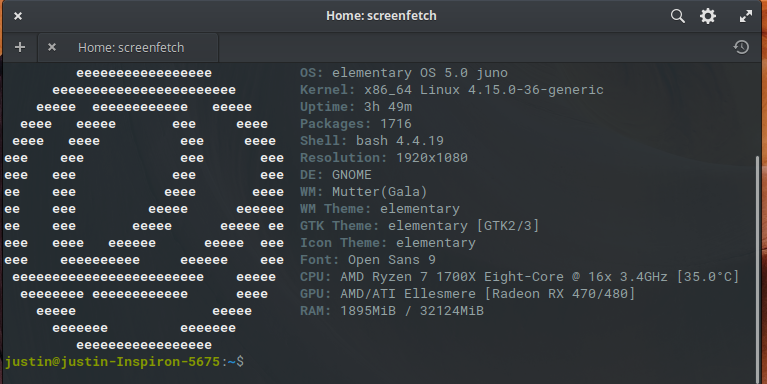
Task: Select the Home: screenfetch tab
Action: tap(128, 47)
